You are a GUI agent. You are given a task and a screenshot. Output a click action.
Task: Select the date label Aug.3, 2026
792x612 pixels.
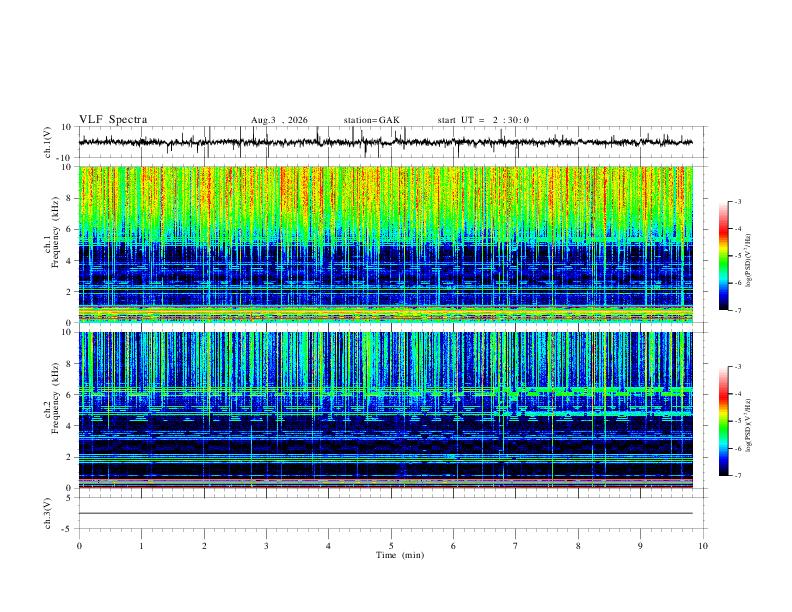[279, 120]
